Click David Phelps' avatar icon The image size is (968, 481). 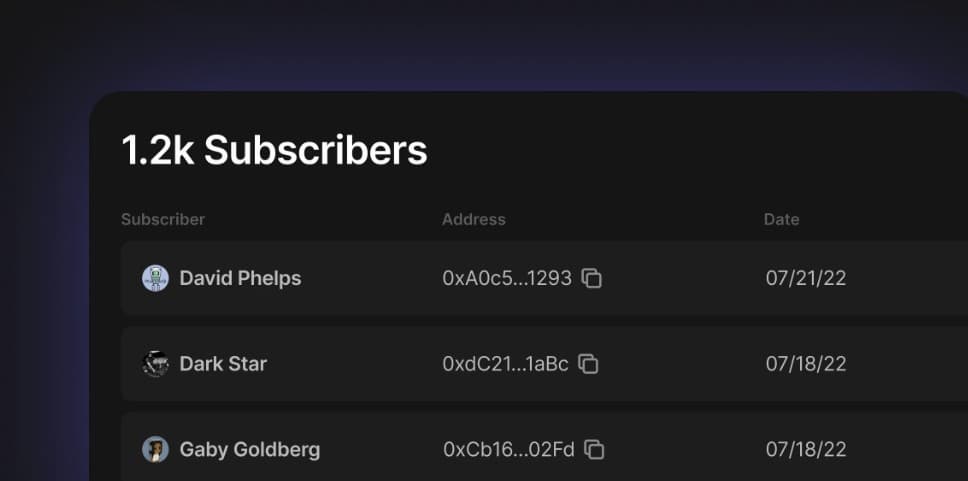coord(155,278)
